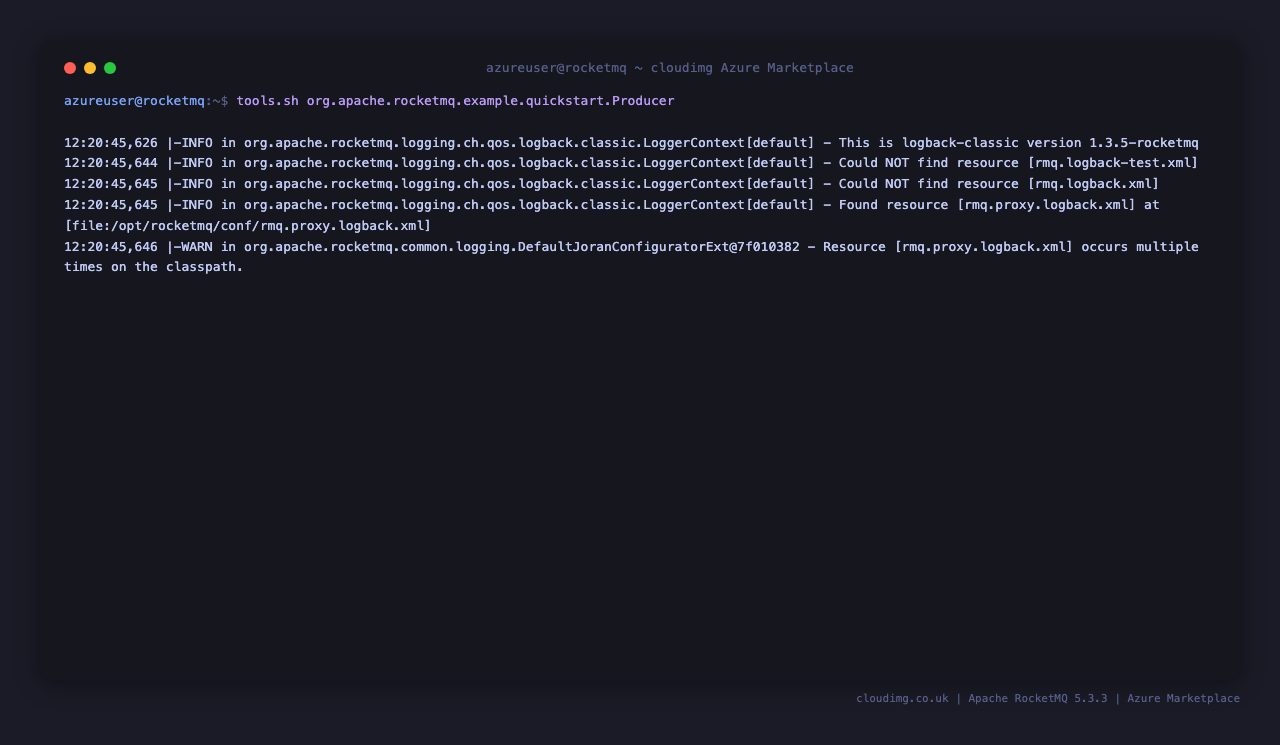Click the green maximize window dot
Screen dimensions: 1280x745
coord(110,68)
